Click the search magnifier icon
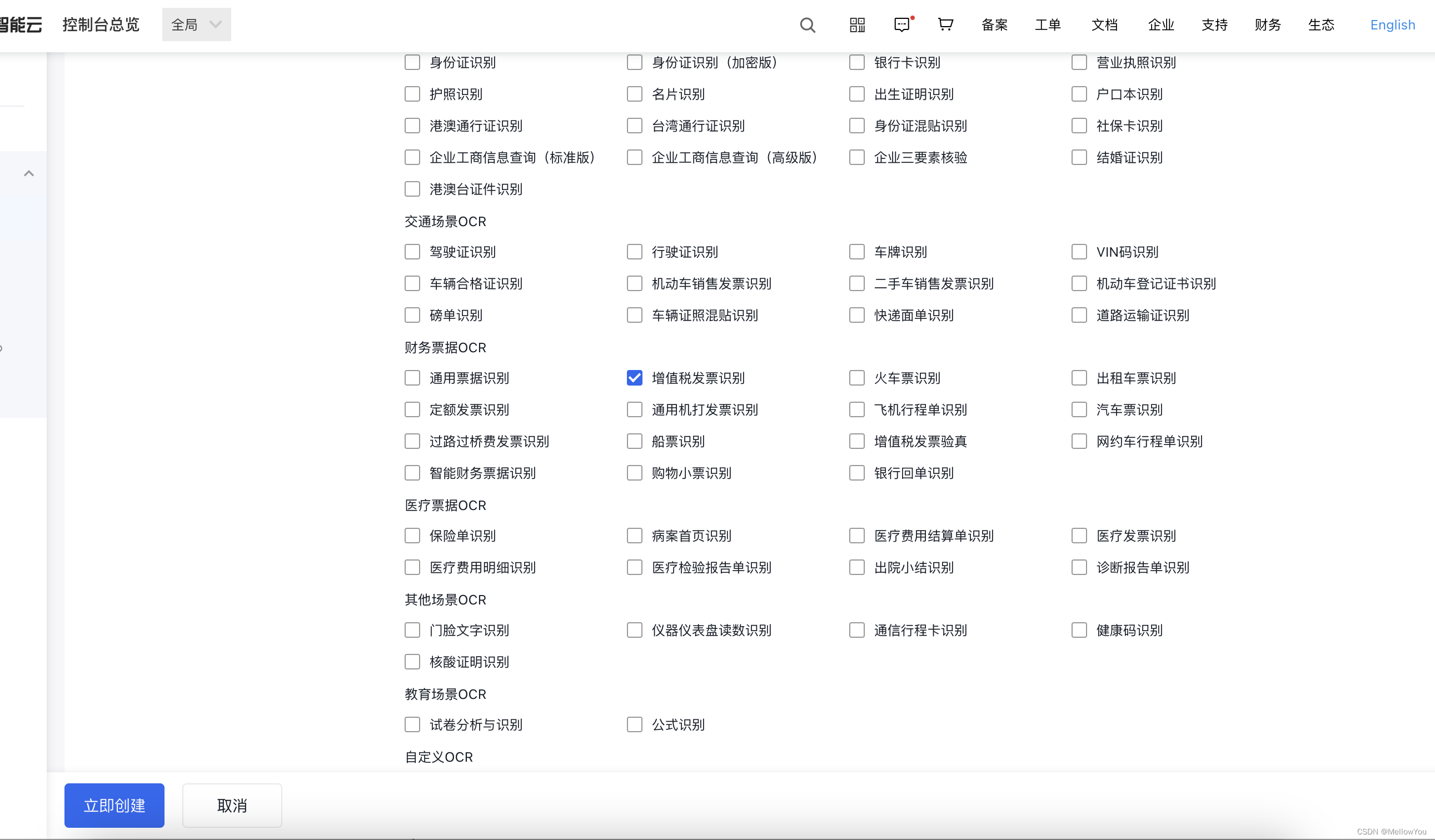This screenshot has width=1435, height=840. [807, 25]
